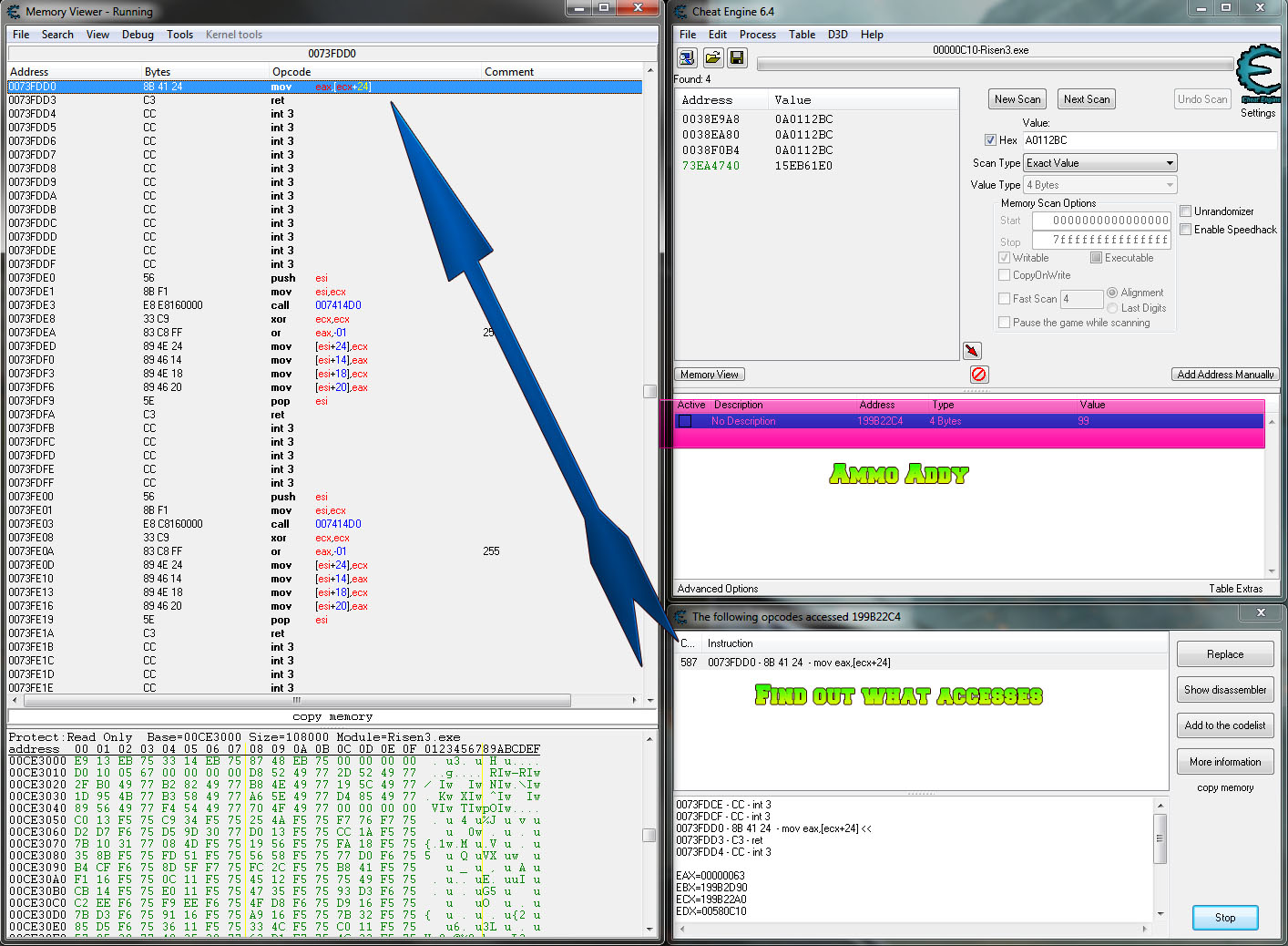Screen dimensions: 1288x946
Task: Open the process list icon
Action: (688, 58)
